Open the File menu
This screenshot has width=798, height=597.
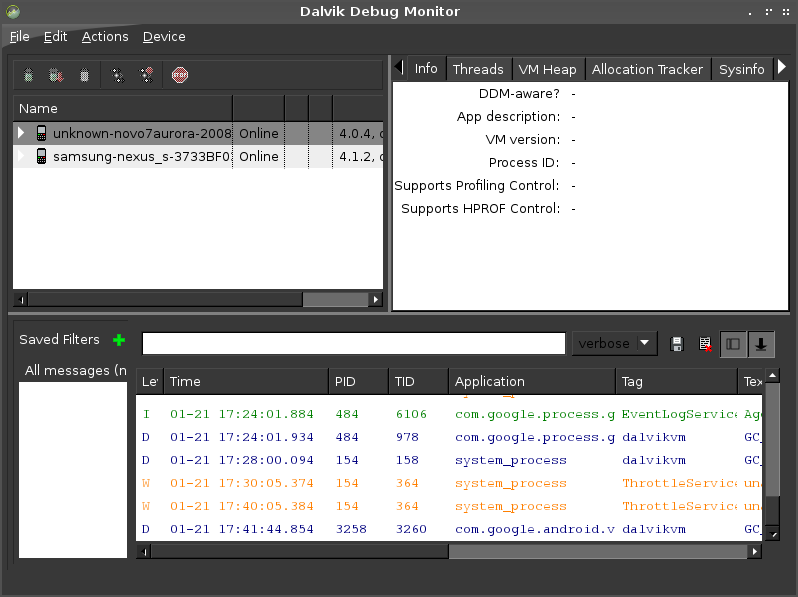19,37
